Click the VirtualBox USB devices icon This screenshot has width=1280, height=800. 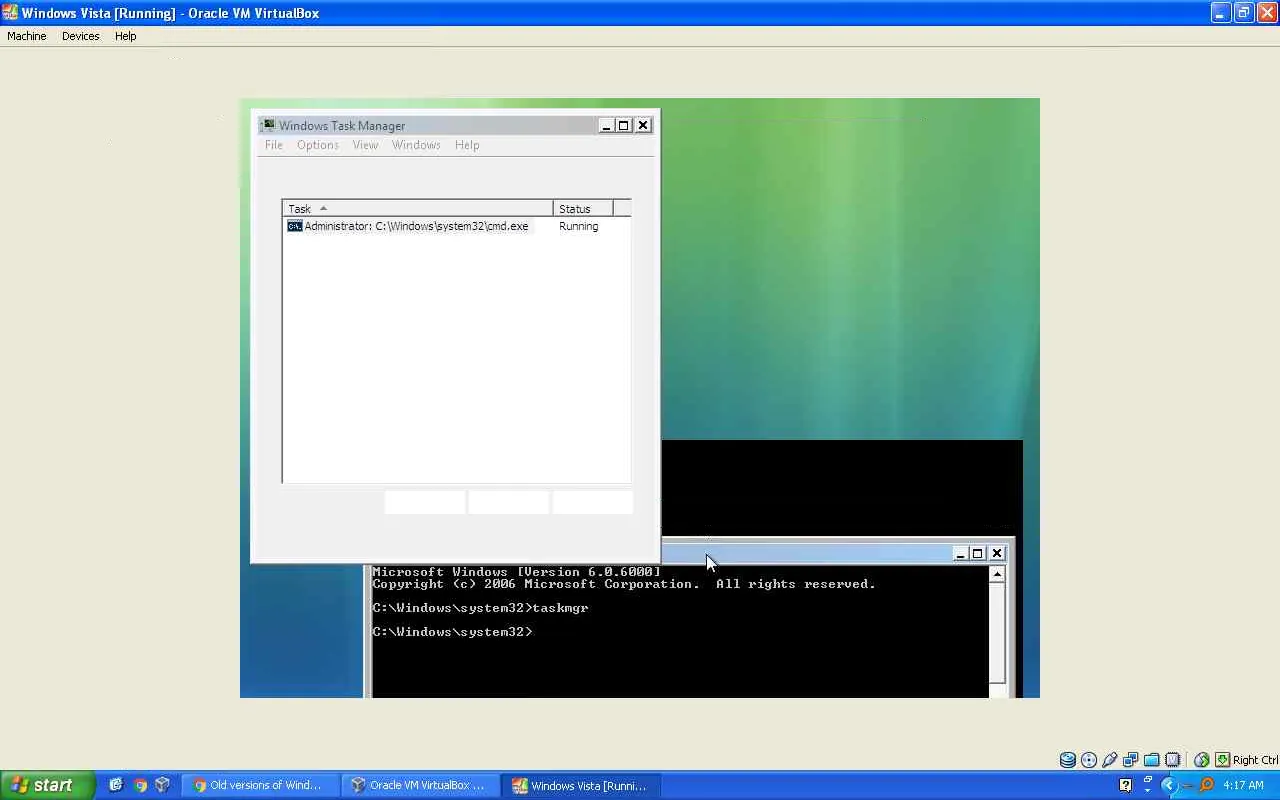[x=1110, y=760]
